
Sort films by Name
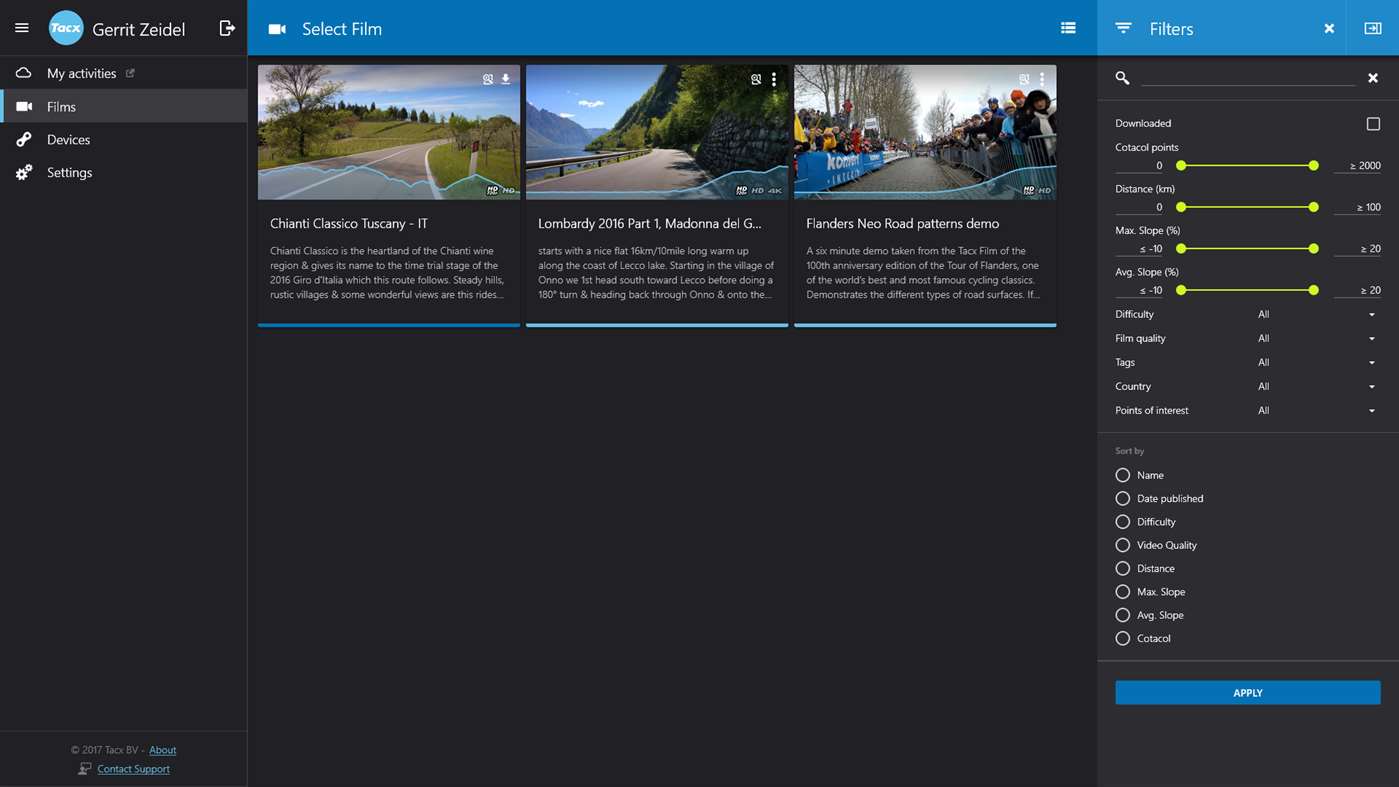1123,475
